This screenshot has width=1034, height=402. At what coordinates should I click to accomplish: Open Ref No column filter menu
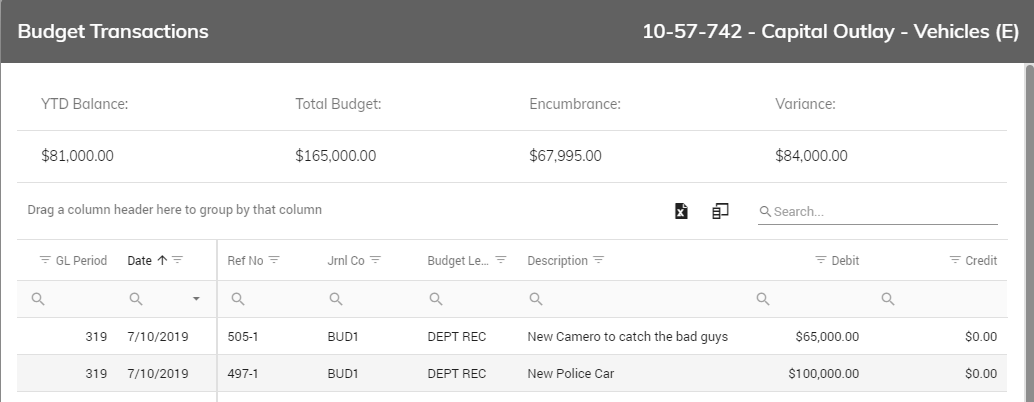pos(274,261)
